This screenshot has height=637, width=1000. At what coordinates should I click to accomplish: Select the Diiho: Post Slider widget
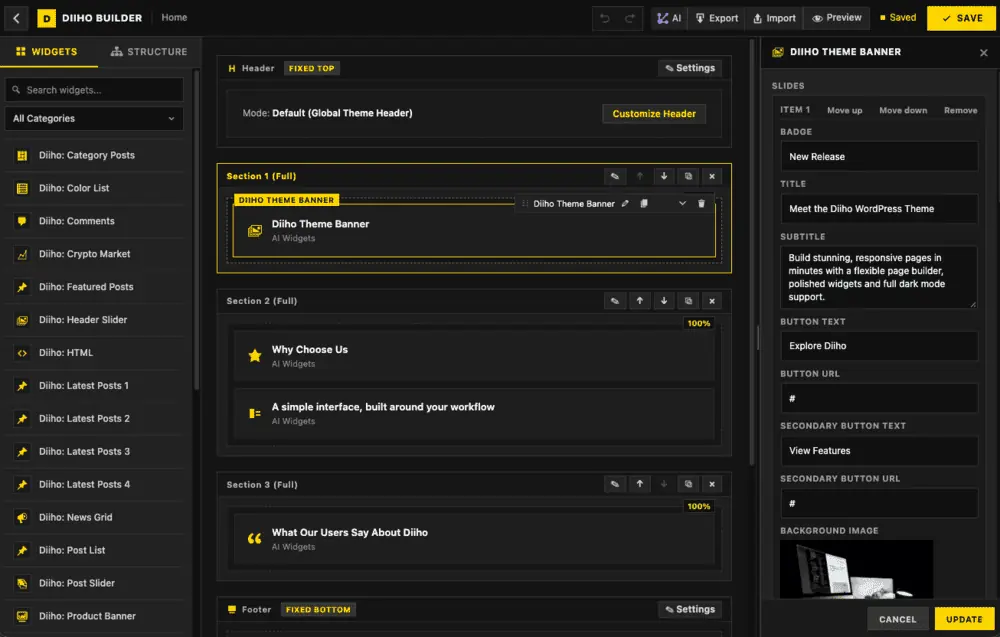[x=94, y=583]
